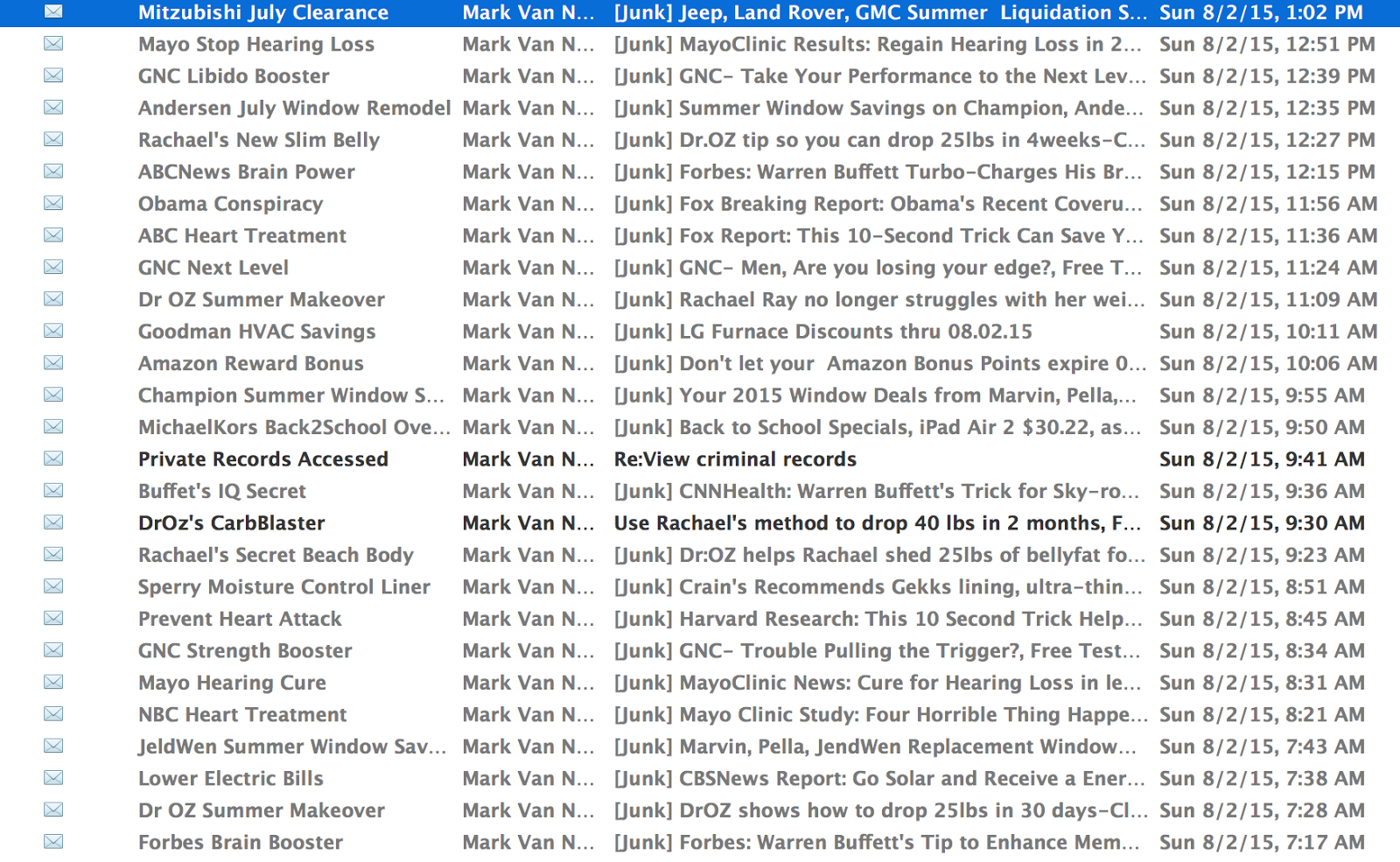Select the mail icon for ABCNews Brain Power
The image size is (1400, 862).
click(53, 172)
